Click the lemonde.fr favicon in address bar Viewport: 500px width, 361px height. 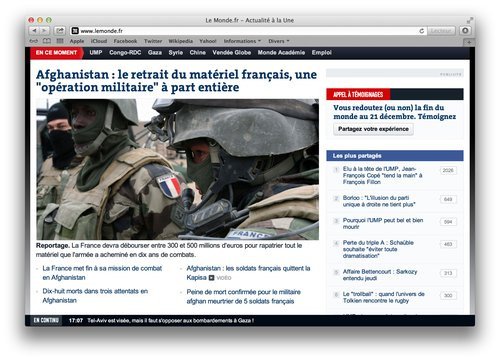75,31
